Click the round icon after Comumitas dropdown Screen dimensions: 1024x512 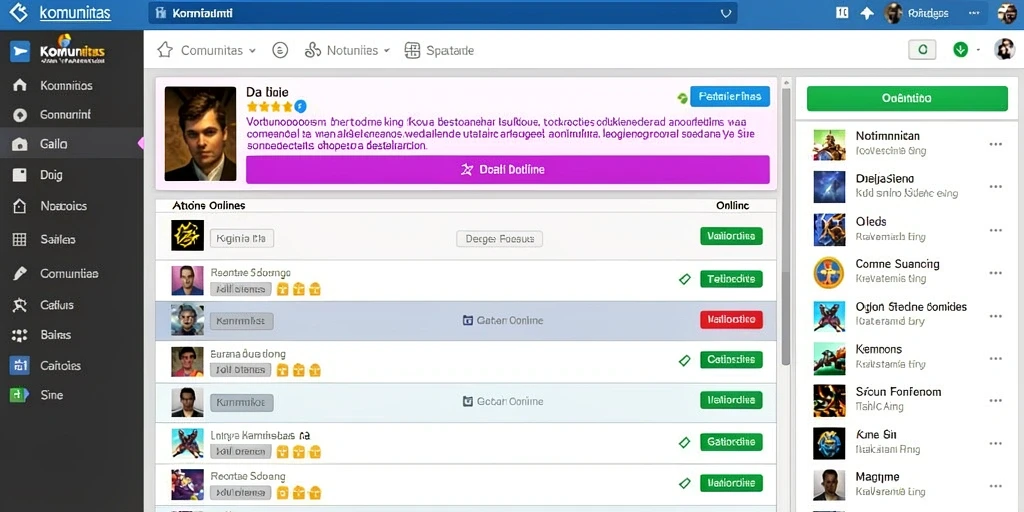[x=280, y=50]
